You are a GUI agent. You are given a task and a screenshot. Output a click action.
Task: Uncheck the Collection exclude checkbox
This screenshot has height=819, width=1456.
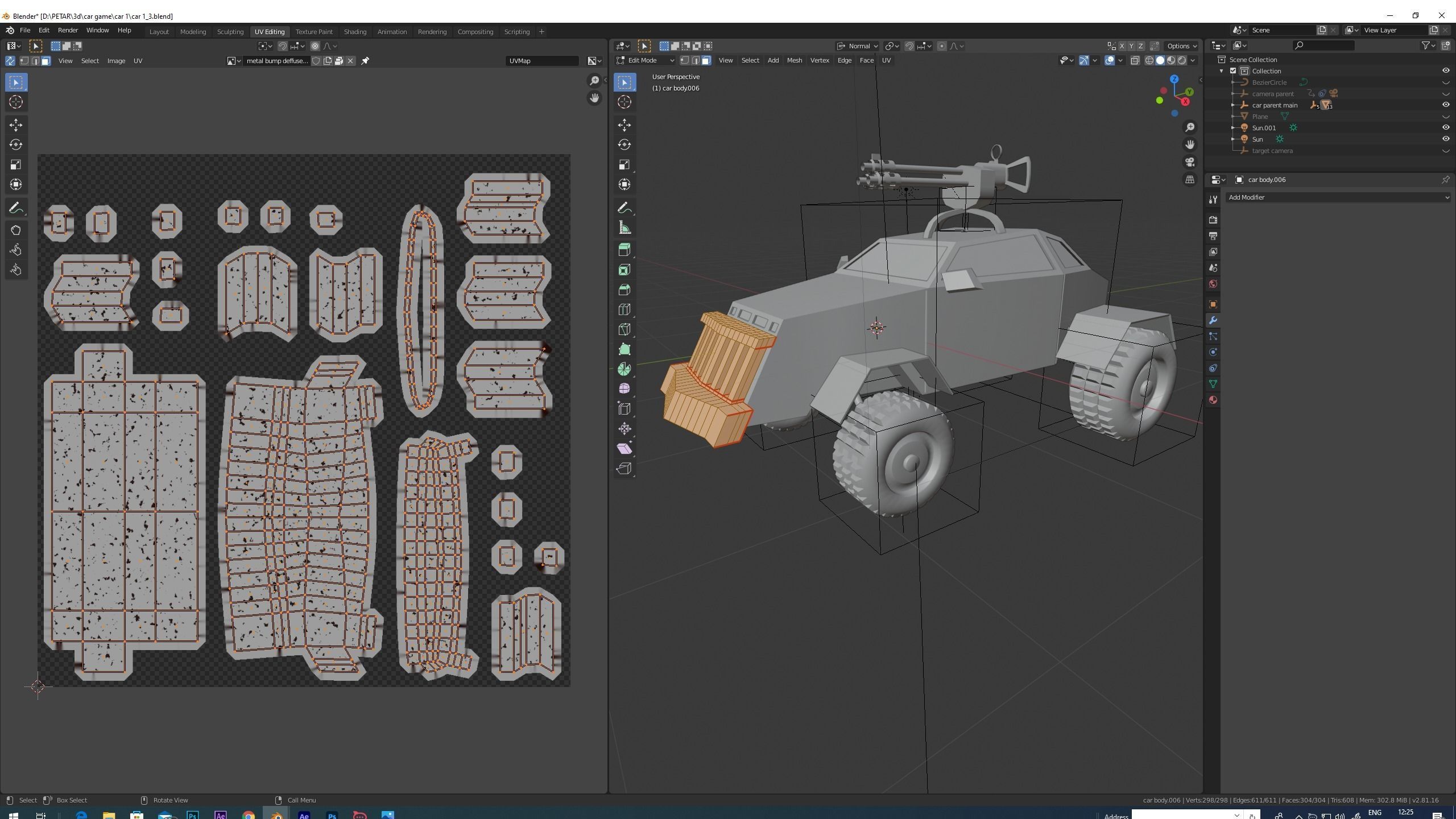(x=1233, y=71)
